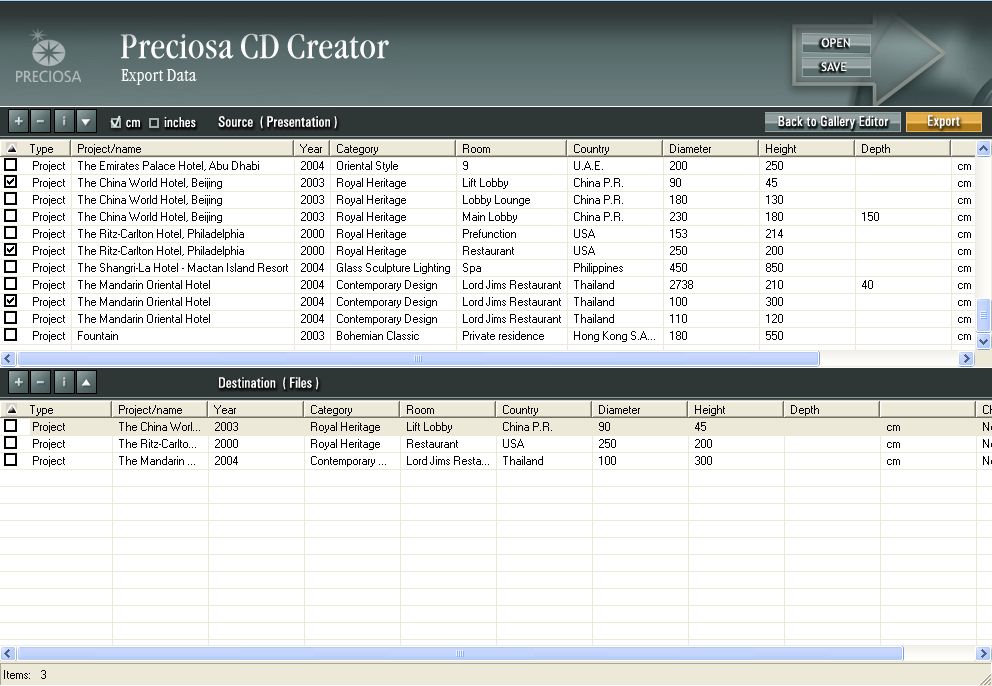This screenshot has width=992, height=686.
Task: Select the Oriental Style category cell
Action: tap(393, 166)
